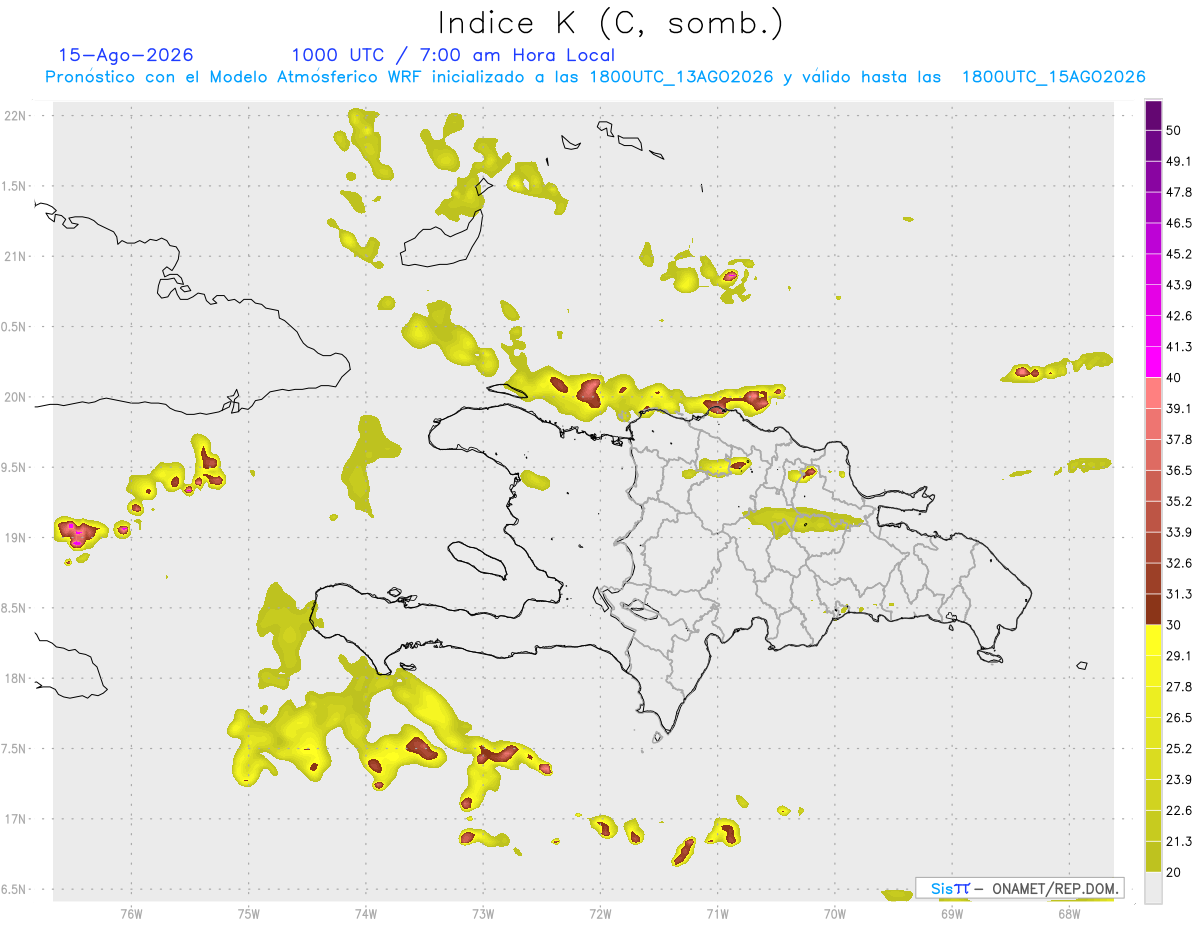Image resolution: width=1200 pixels, height=927 pixels.
Task: Click the "21.3" color scale value
Action: click(x=1179, y=841)
